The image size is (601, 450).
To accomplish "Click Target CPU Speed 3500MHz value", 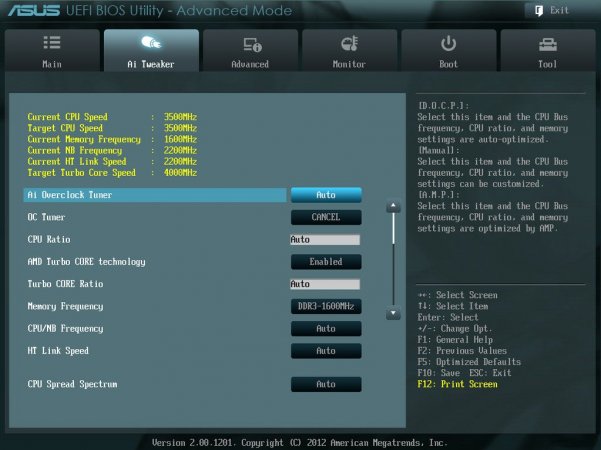I will pos(180,128).
